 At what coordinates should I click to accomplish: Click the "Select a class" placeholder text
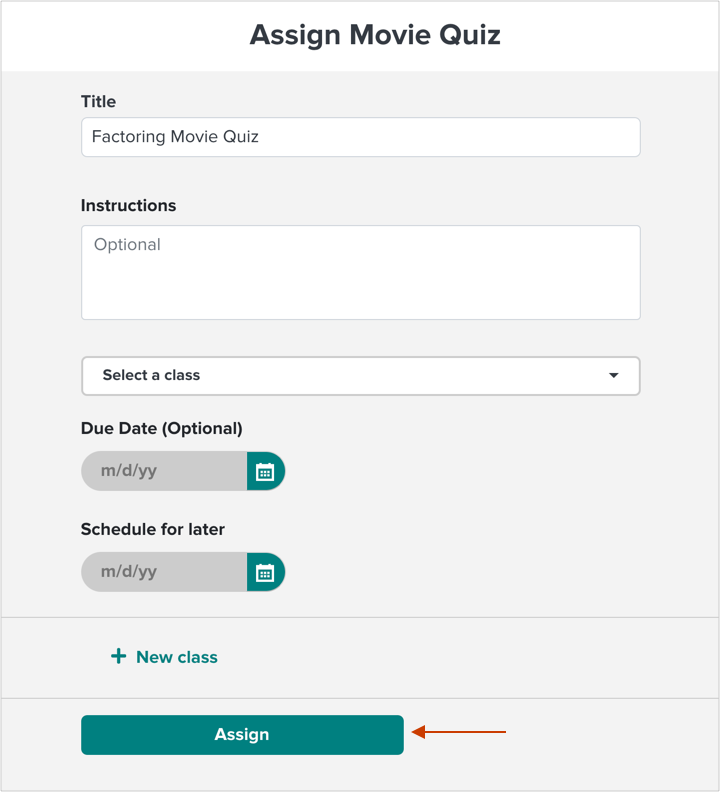151,375
